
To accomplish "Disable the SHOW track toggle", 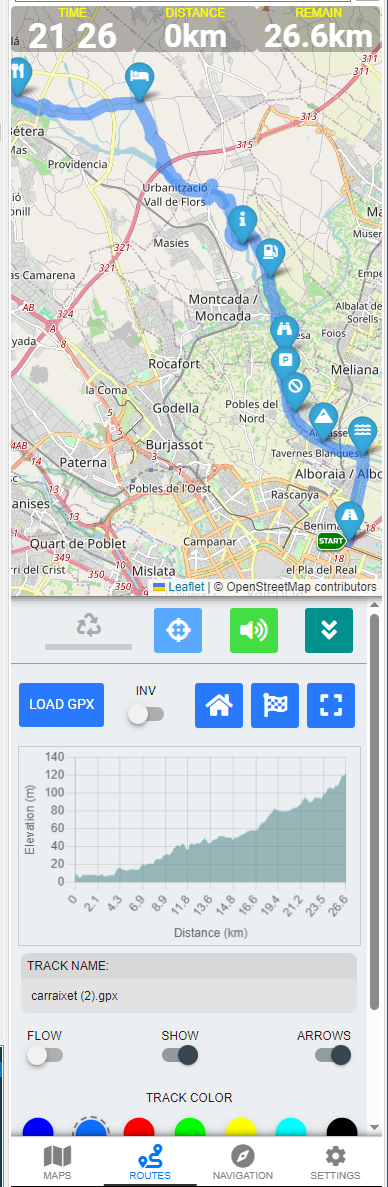I will [x=180, y=1055].
